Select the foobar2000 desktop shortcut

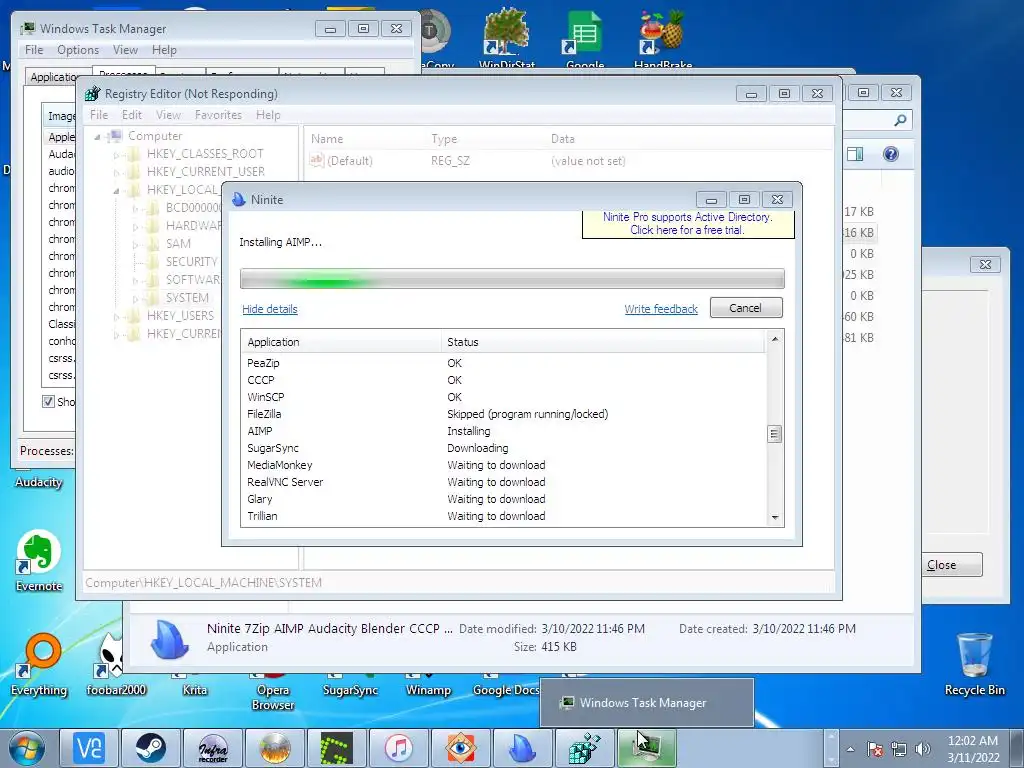[x=116, y=665]
